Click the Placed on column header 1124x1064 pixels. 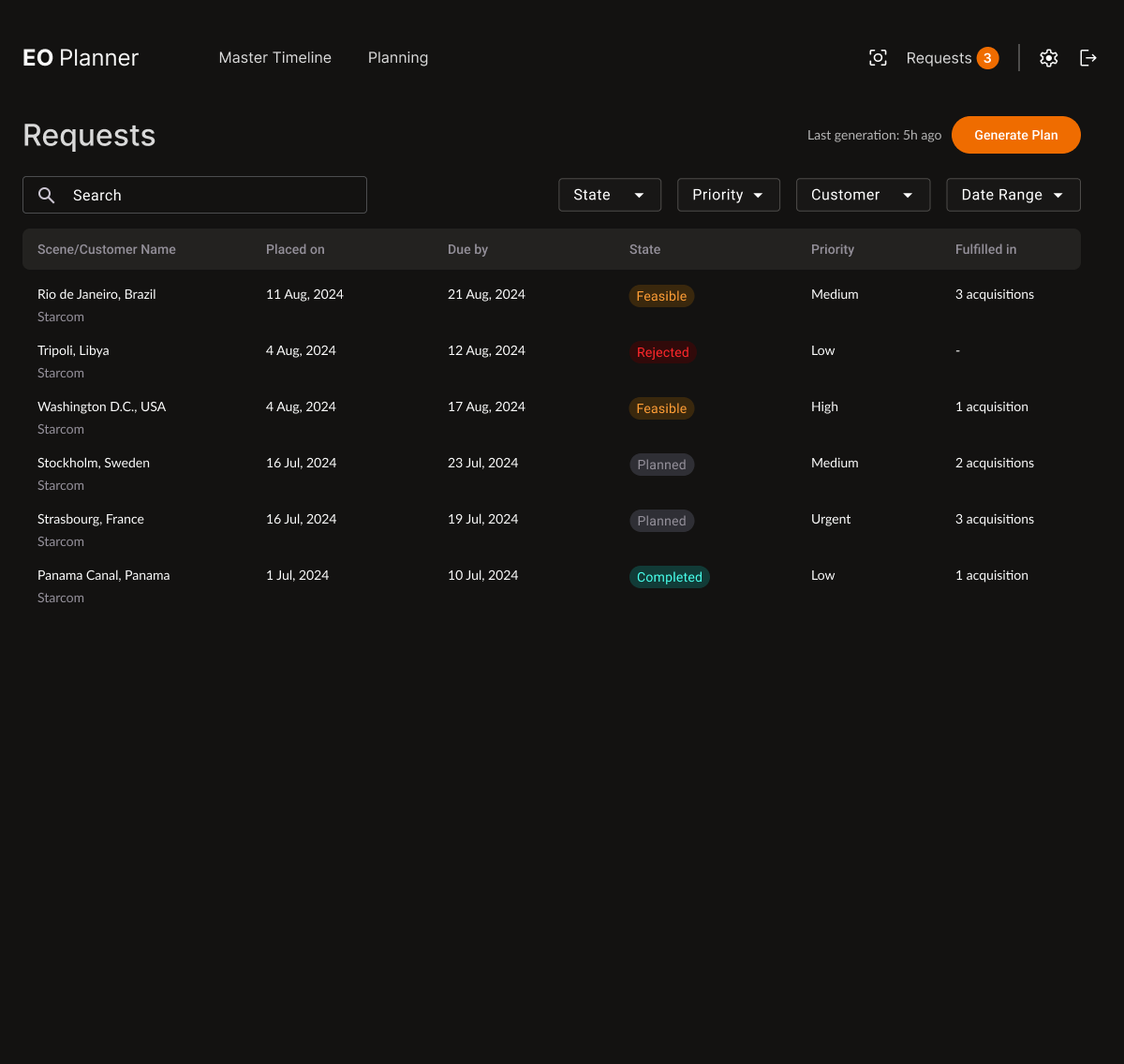point(295,249)
